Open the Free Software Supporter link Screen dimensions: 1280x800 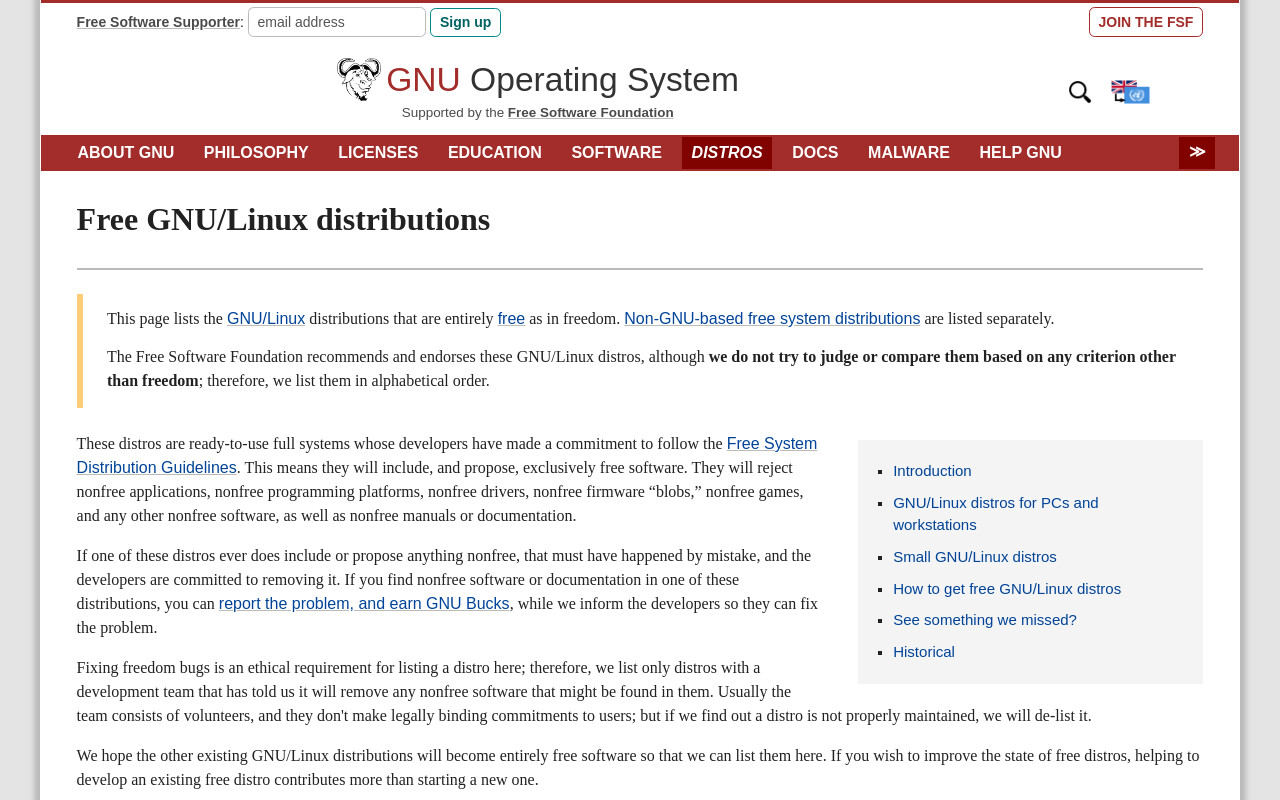[158, 22]
